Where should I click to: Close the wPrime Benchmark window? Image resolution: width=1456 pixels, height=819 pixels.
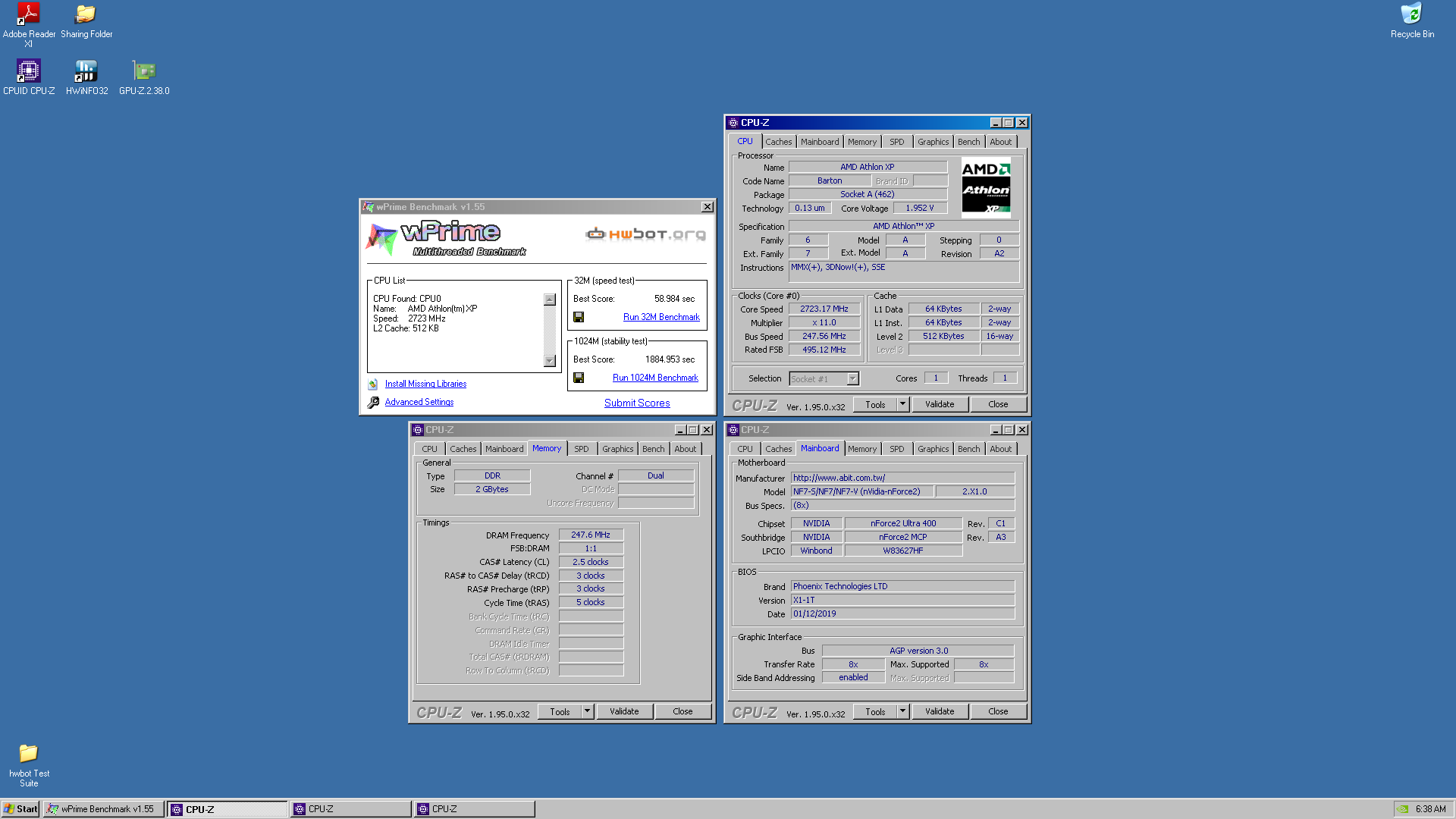[707, 207]
